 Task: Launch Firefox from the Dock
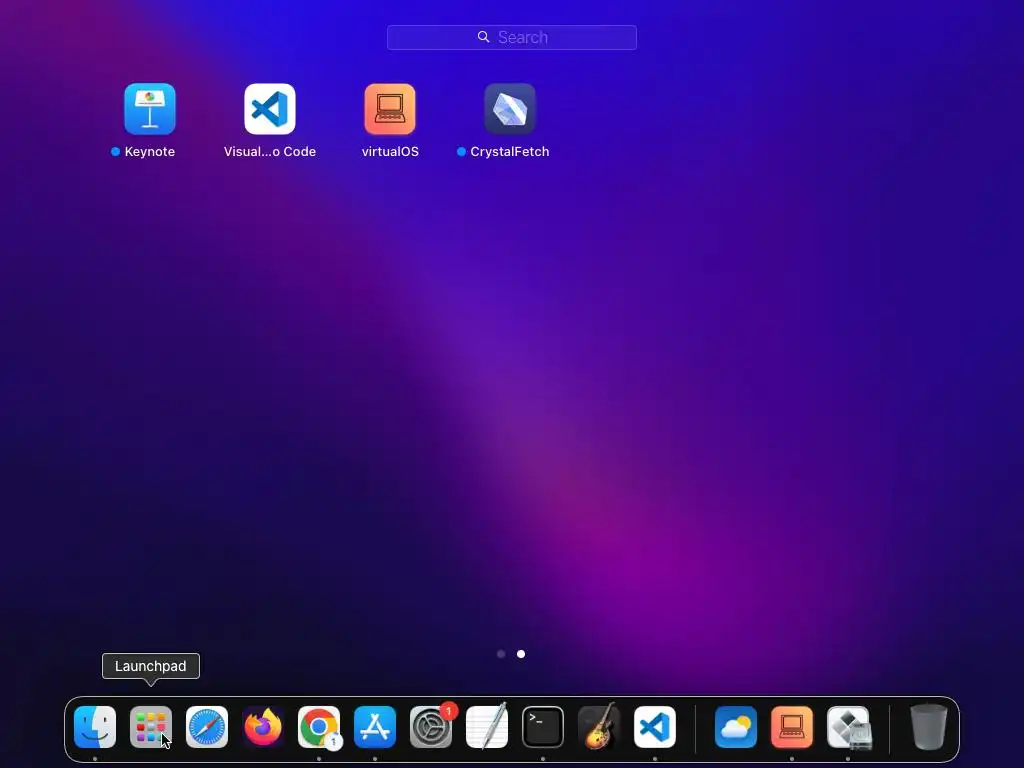pos(263,727)
